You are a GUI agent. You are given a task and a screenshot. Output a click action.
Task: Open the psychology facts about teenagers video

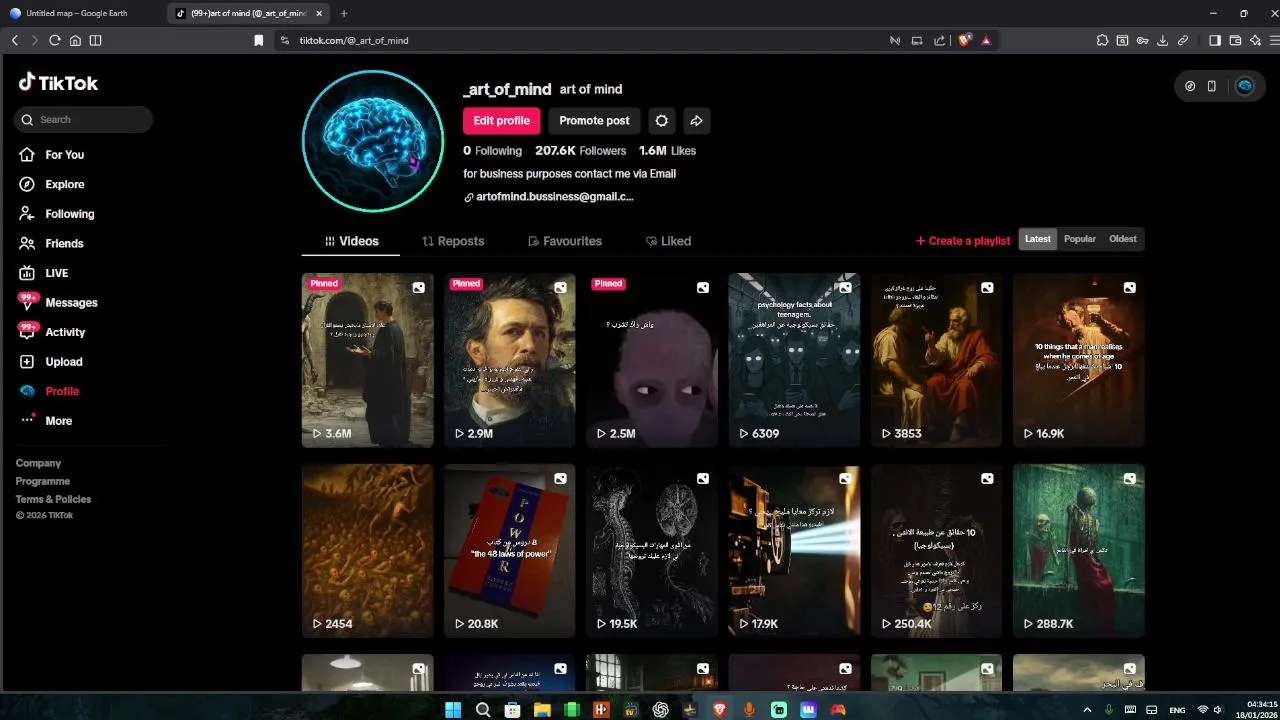[794, 360]
